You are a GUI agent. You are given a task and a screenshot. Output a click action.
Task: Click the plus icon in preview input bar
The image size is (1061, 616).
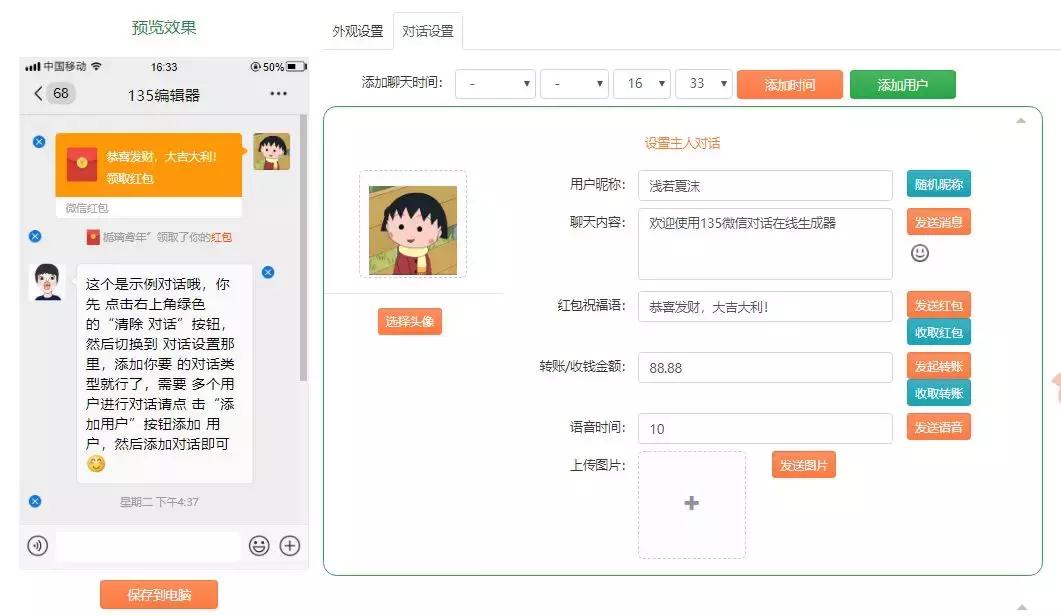pyautogui.click(x=289, y=546)
